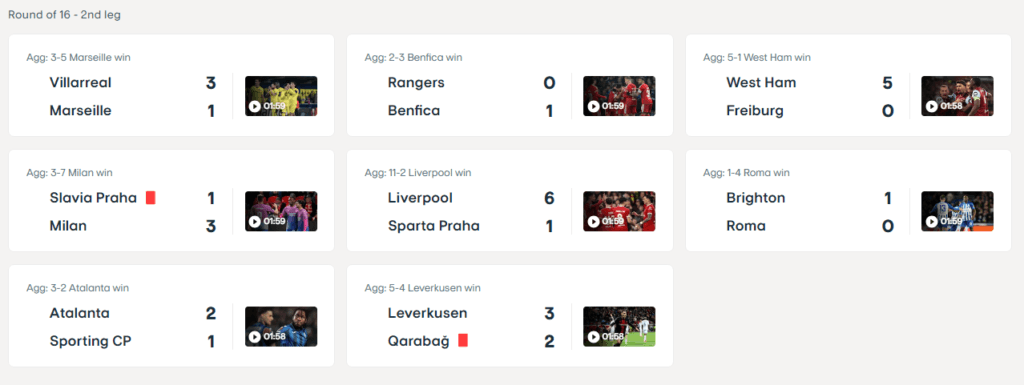The width and height of the screenshot is (1024, 385).
Task: Play the Leverkusen vs Qarabağ highlights video
Action: [x=619, y=326]
